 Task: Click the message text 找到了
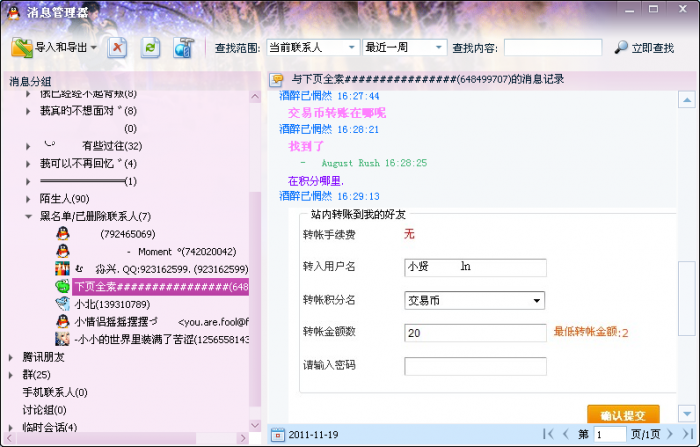coord(306,146)
